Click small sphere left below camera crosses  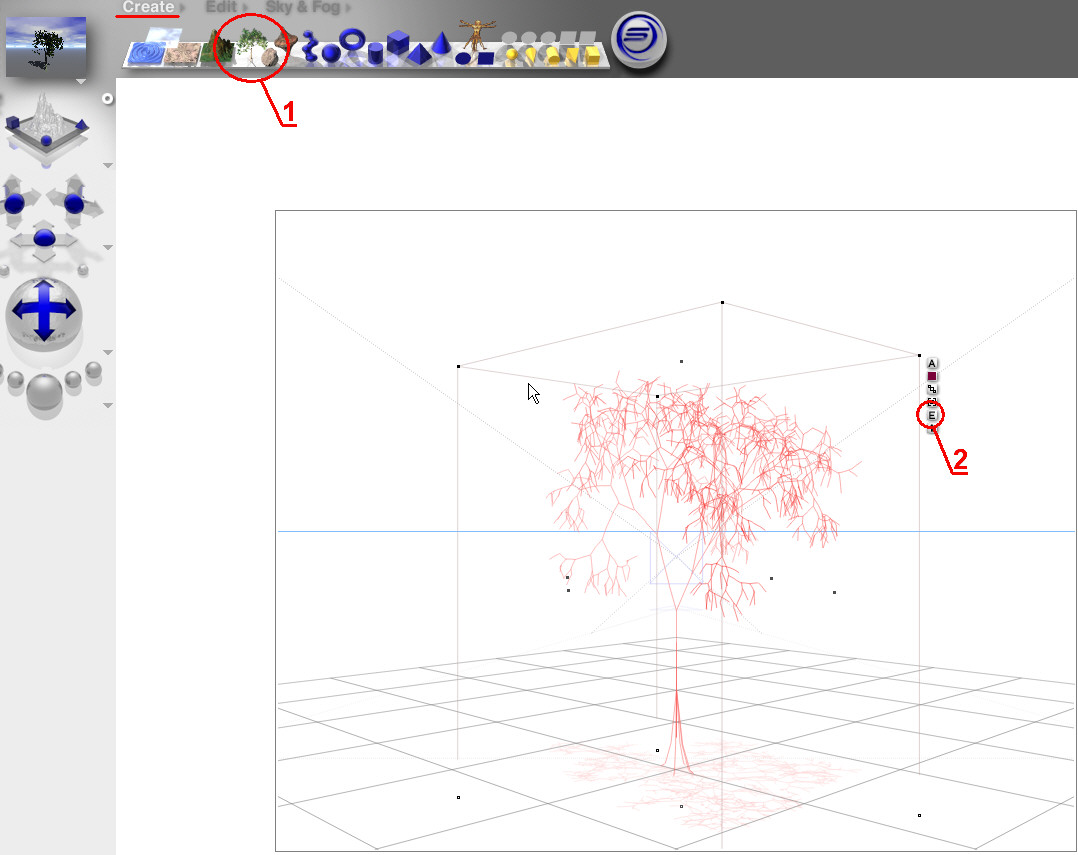coord(4,270)
